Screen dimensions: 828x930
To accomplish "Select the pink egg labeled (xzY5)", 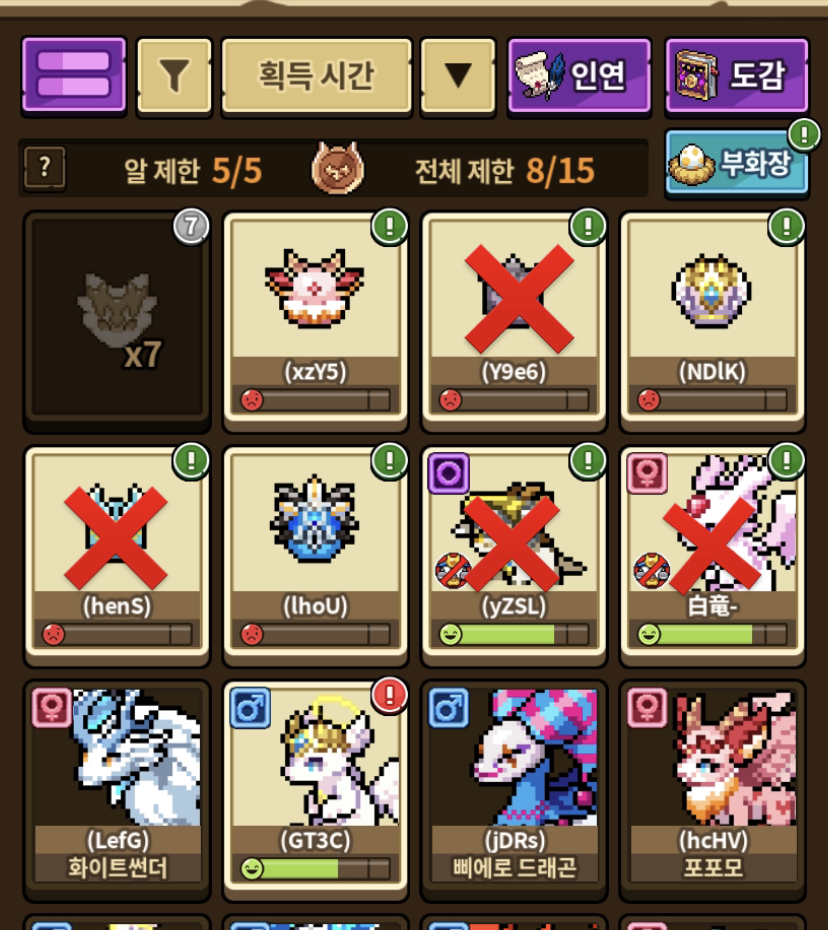I will click(316, 320).
